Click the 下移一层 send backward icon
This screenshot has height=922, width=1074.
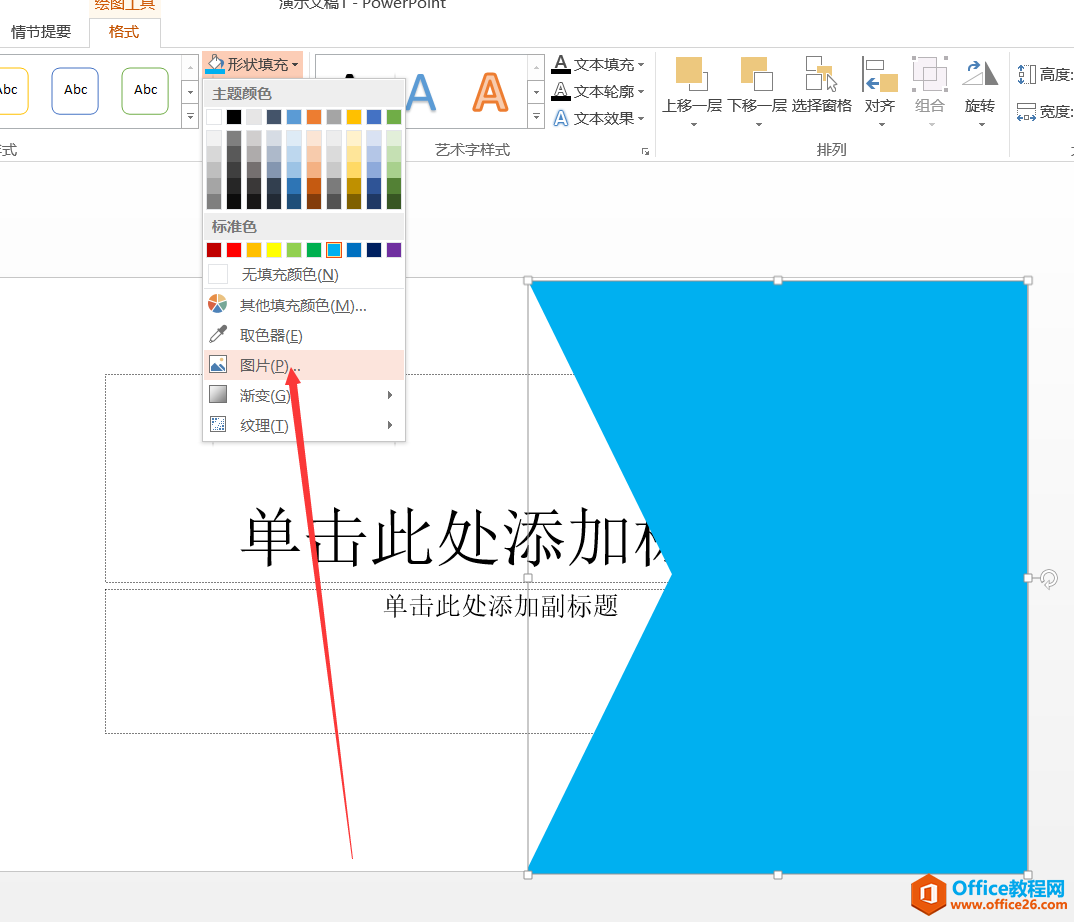[x=756, y=75]
